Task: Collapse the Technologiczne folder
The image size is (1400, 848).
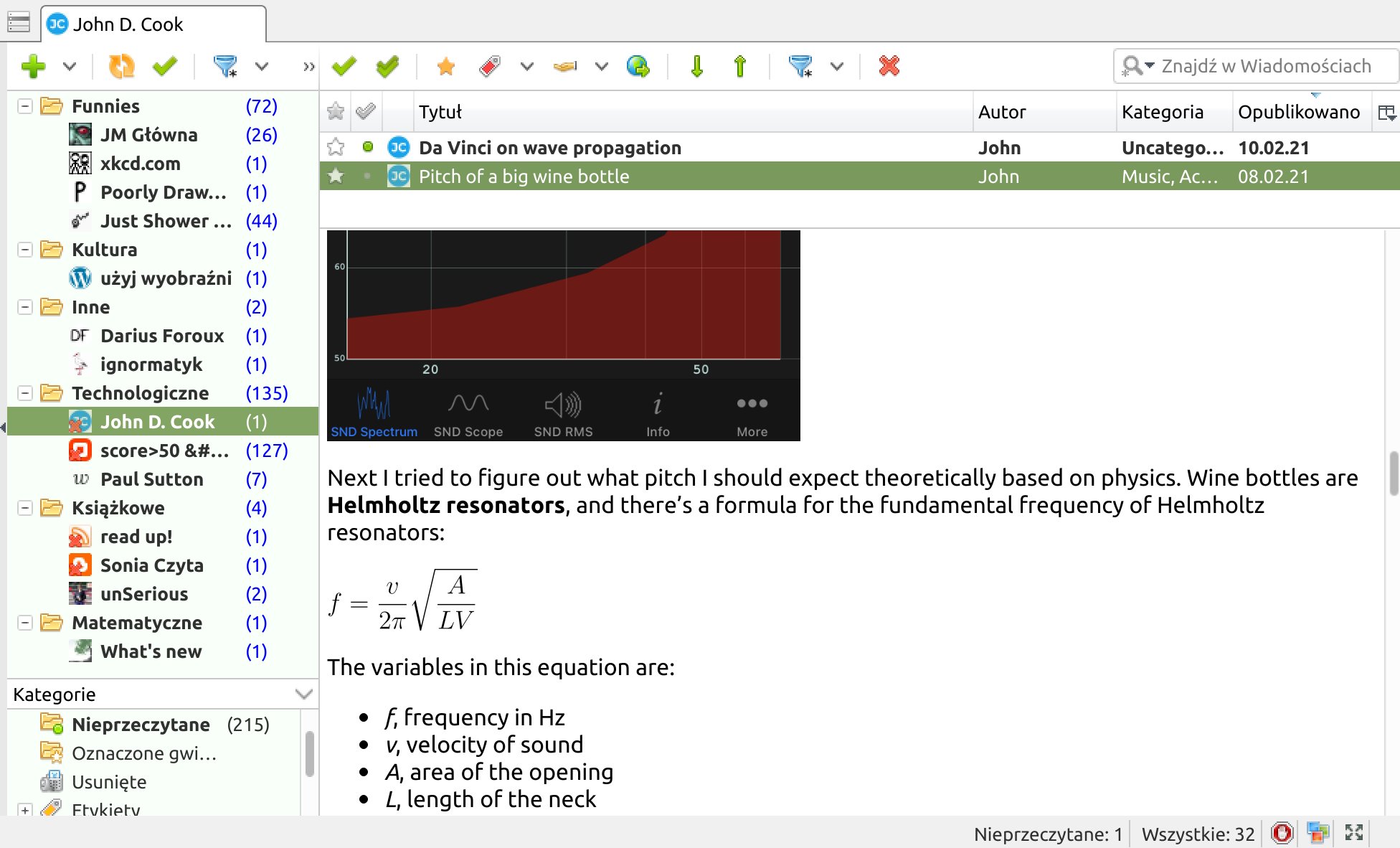Action: click(x=25, y=393)
